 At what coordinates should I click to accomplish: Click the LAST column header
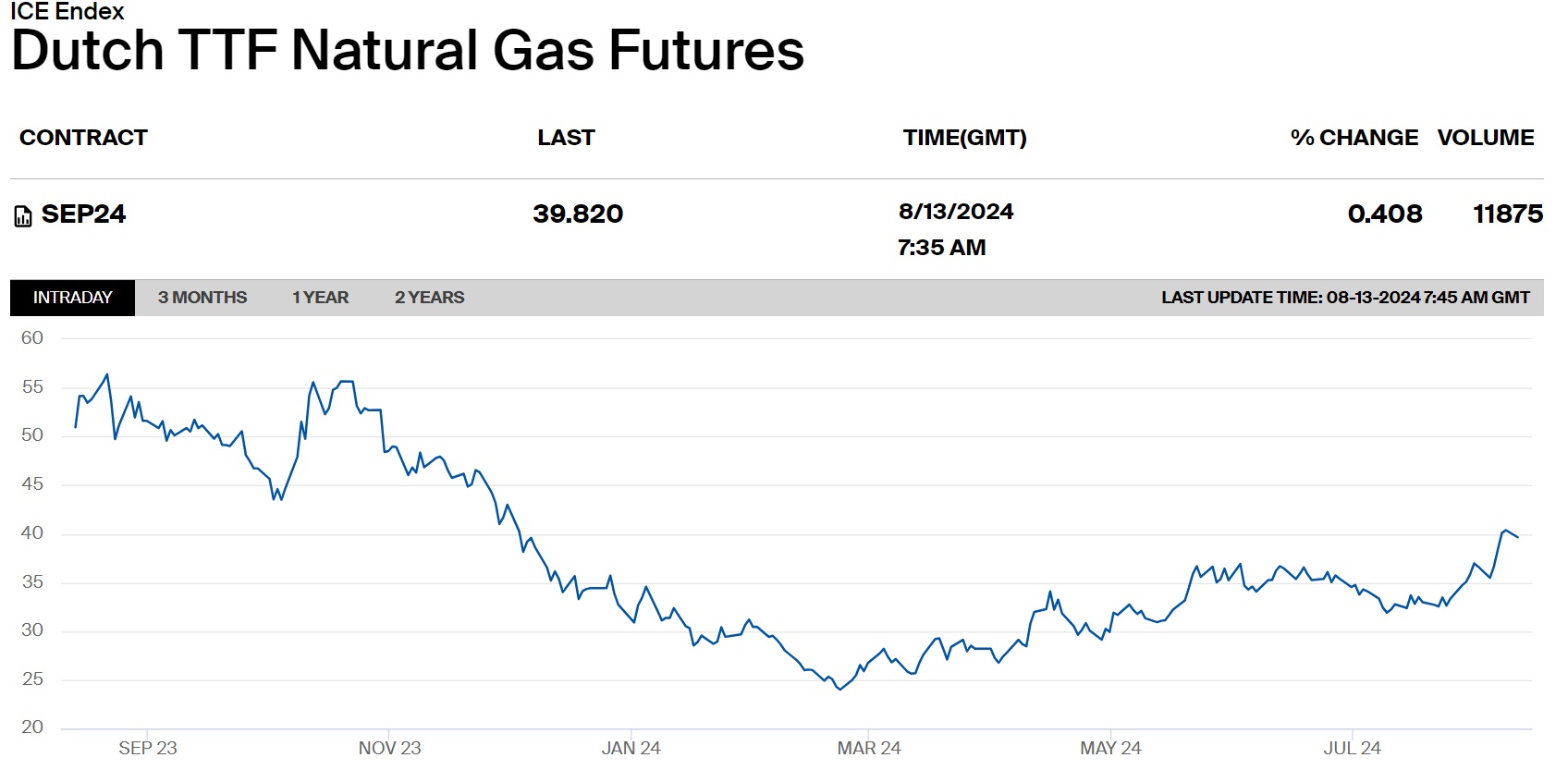tap(566, 138)
